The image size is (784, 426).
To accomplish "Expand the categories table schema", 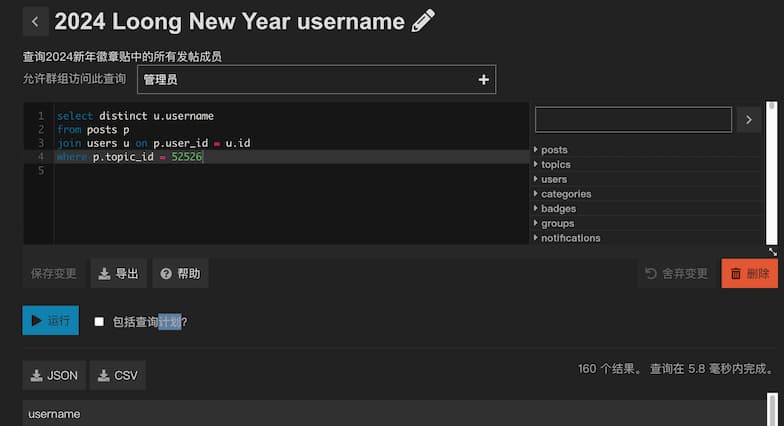I will click(x=565, y=194).
